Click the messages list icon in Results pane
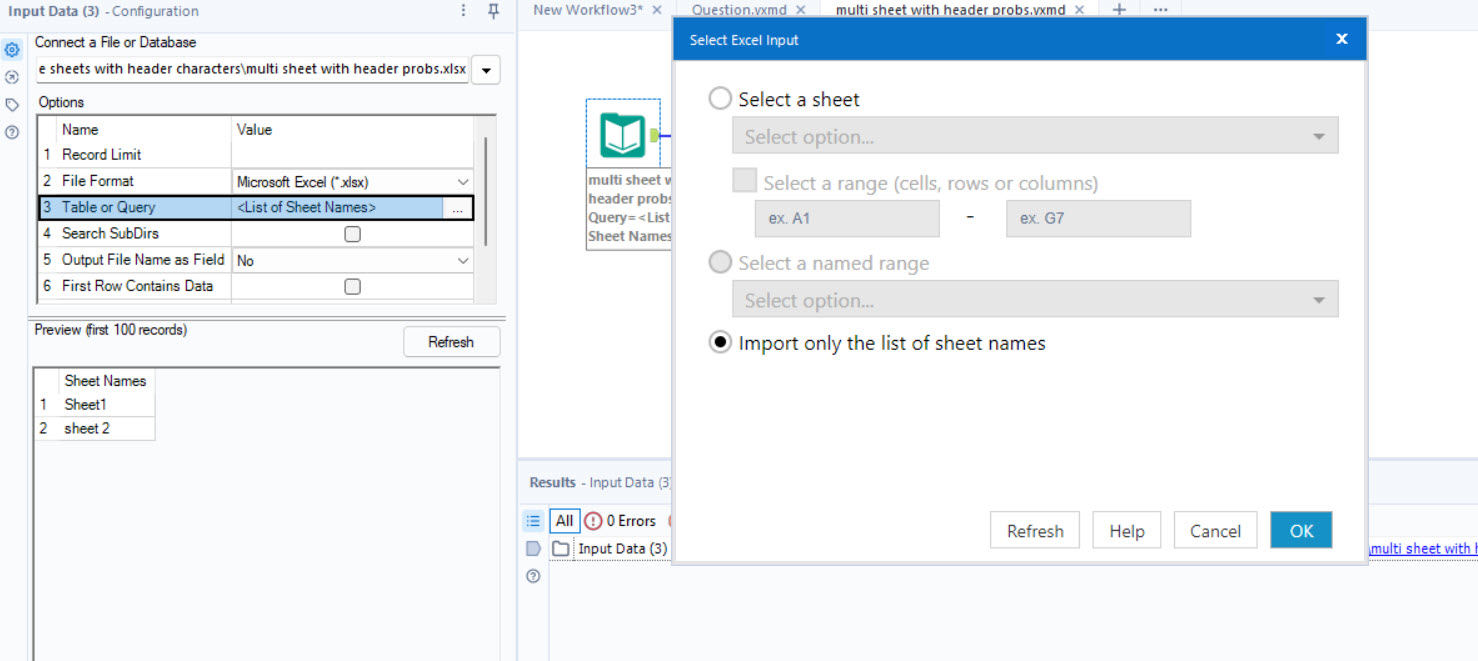The image size is (1478, 661). point(532,520)
